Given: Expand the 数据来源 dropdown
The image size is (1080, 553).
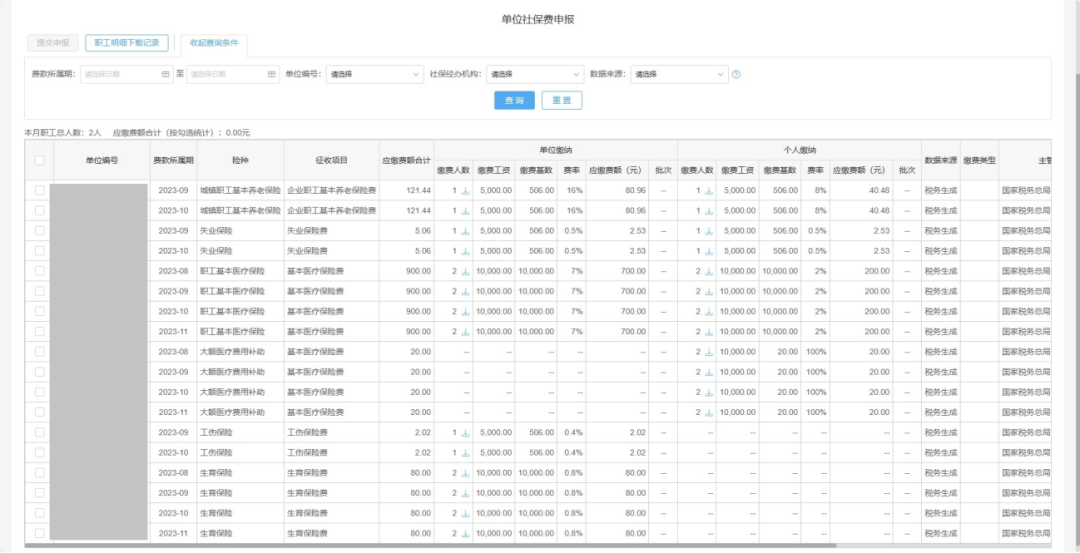Looking at the screenshot, I should pyautogui.click(x=679, y=74).
